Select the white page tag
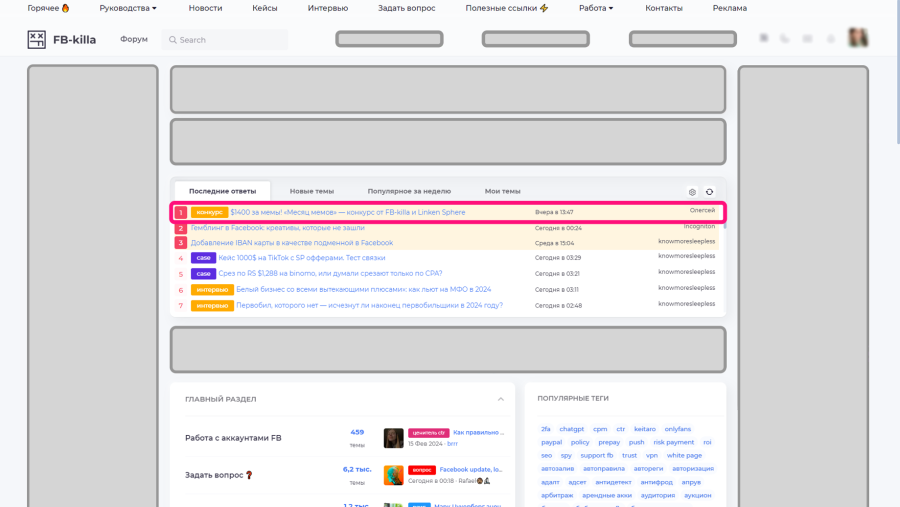The width and height of the screenshot is (900, 507). 684,455
